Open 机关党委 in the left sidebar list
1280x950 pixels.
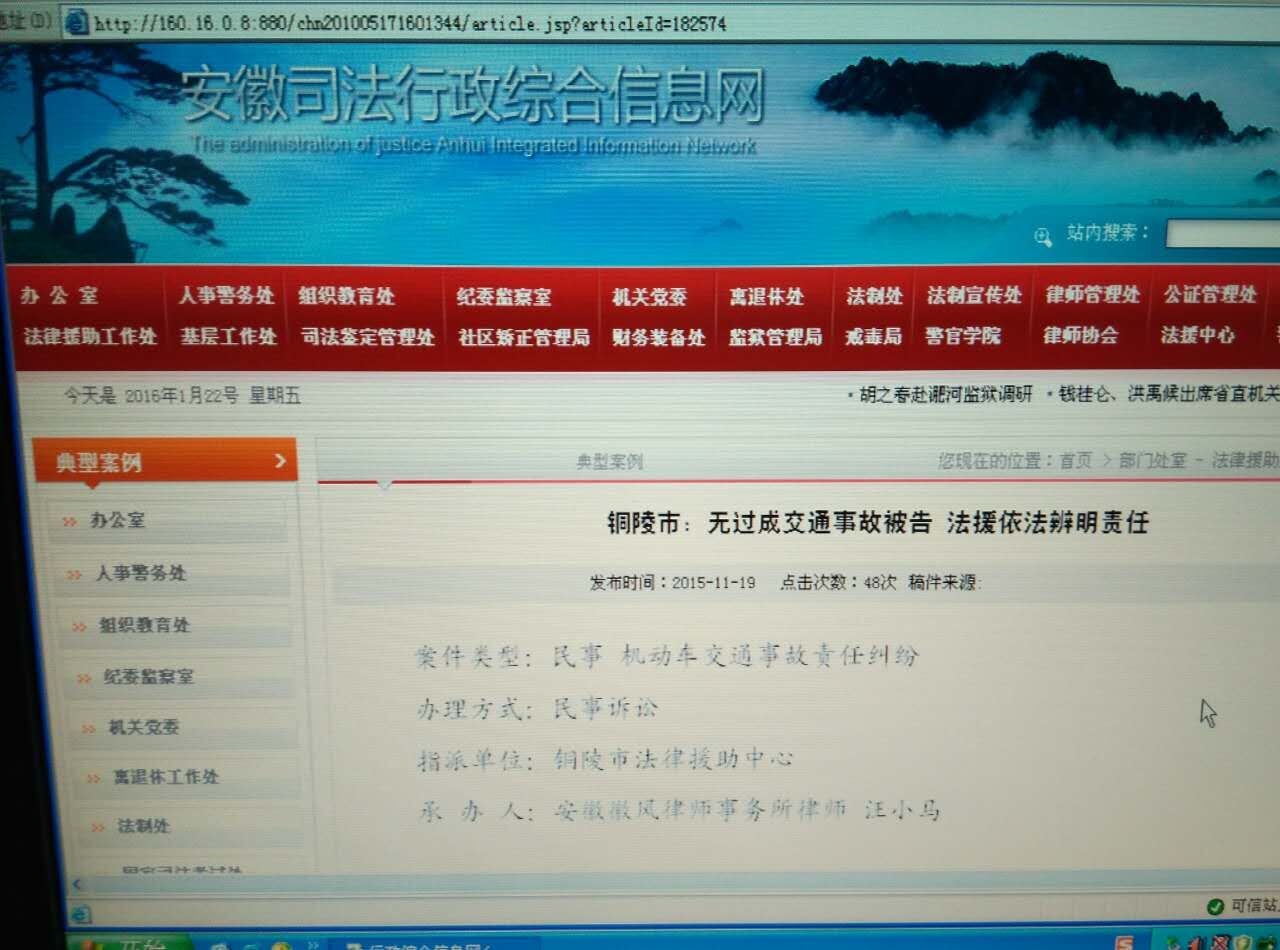[x=144, y=728]
